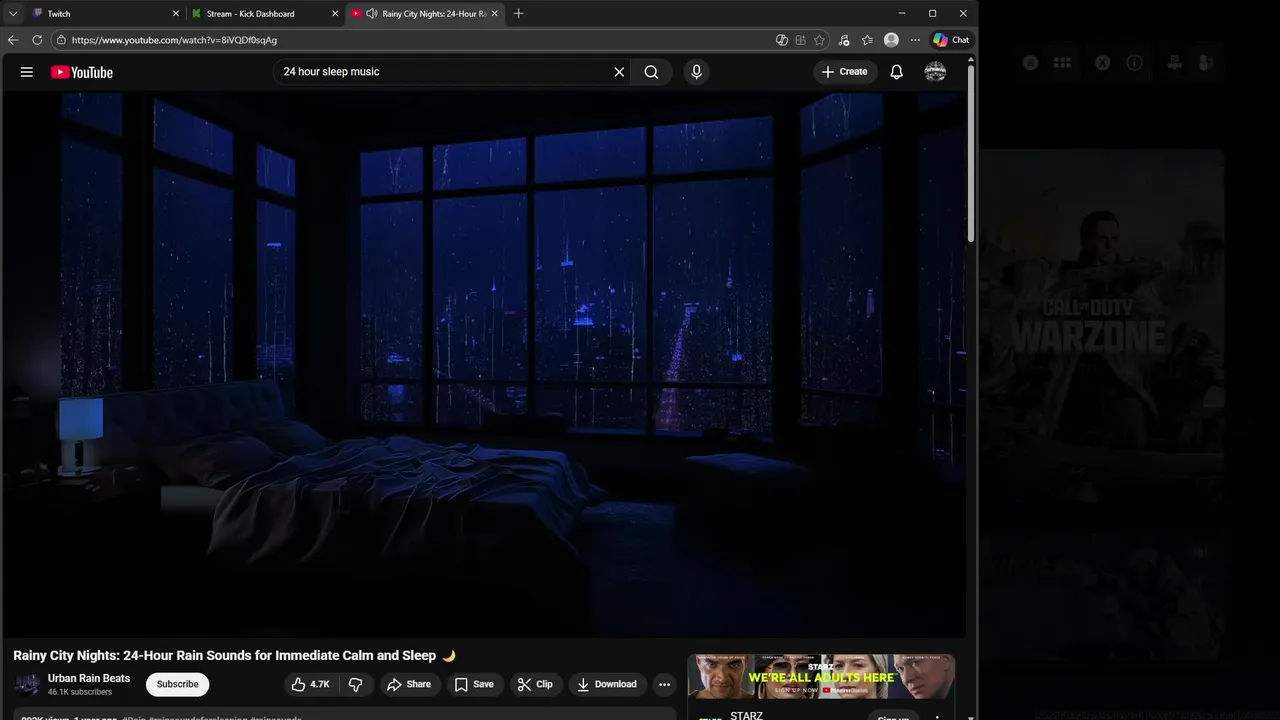Image resolution: width=1280 pixels, height=720 pixels.
Task: Click grid icon in background window
Action: [1062, 62]
